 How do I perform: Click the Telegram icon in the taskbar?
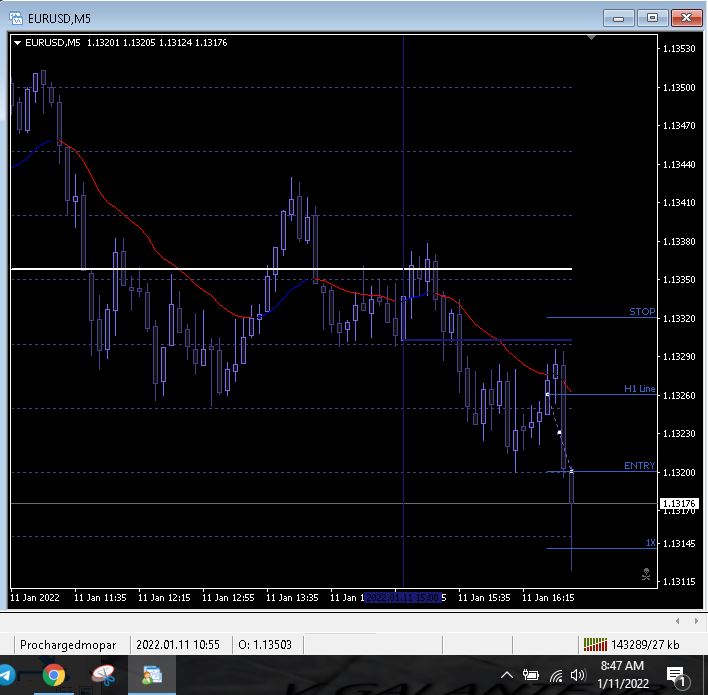pos(6,675)
